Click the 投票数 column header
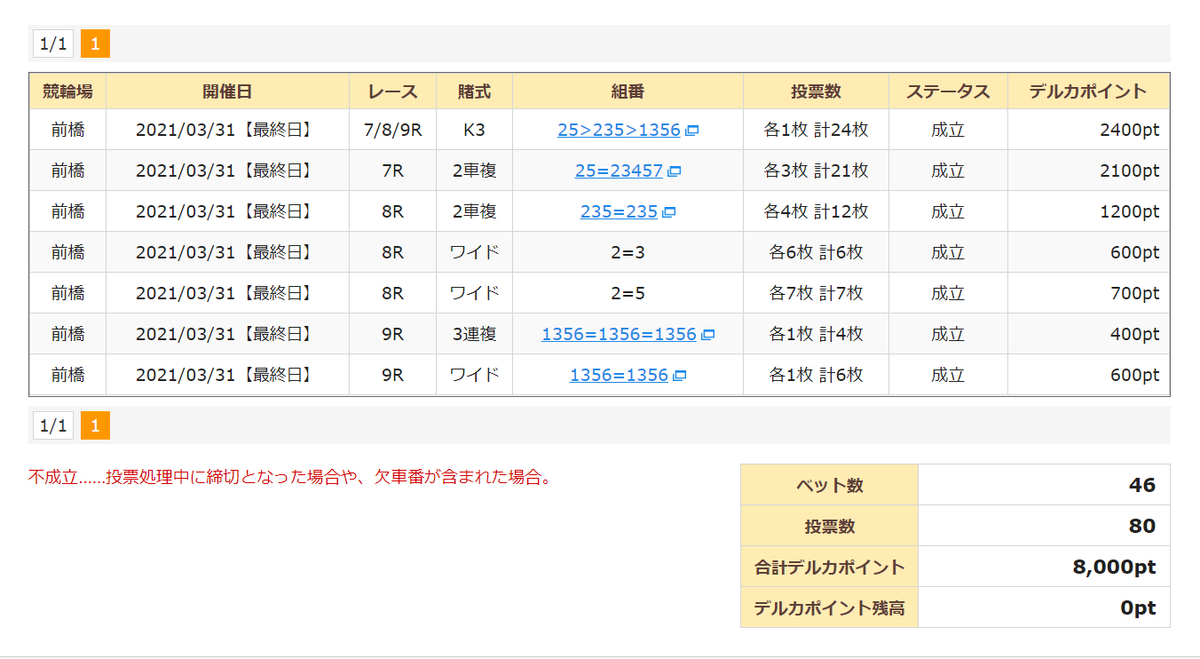This screenshot has height=659, width=1200. (x=816, y=91)
